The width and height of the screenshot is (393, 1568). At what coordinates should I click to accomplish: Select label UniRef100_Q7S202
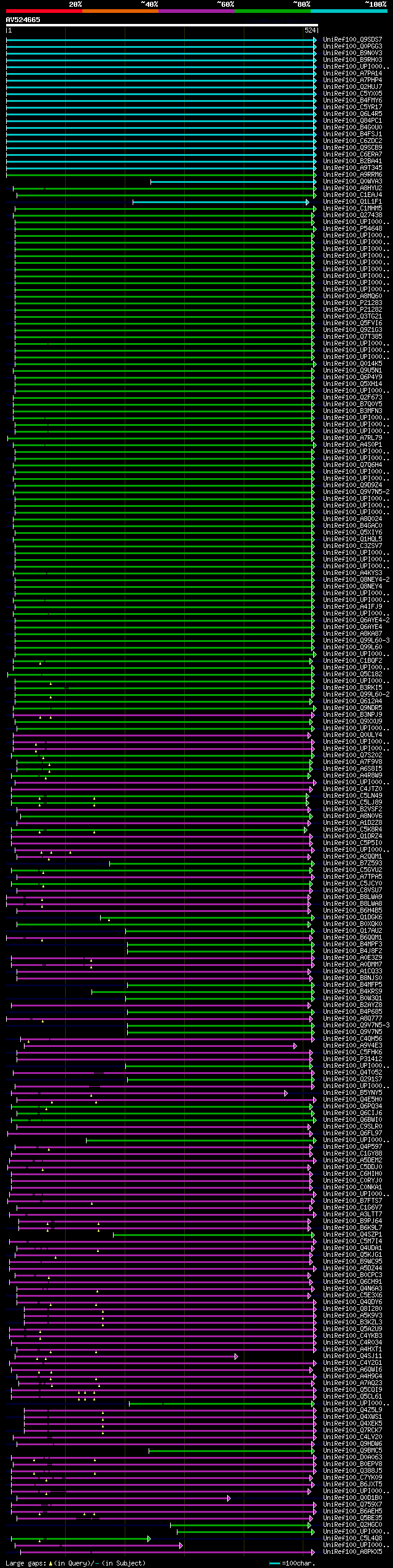(x=352, y=755)
